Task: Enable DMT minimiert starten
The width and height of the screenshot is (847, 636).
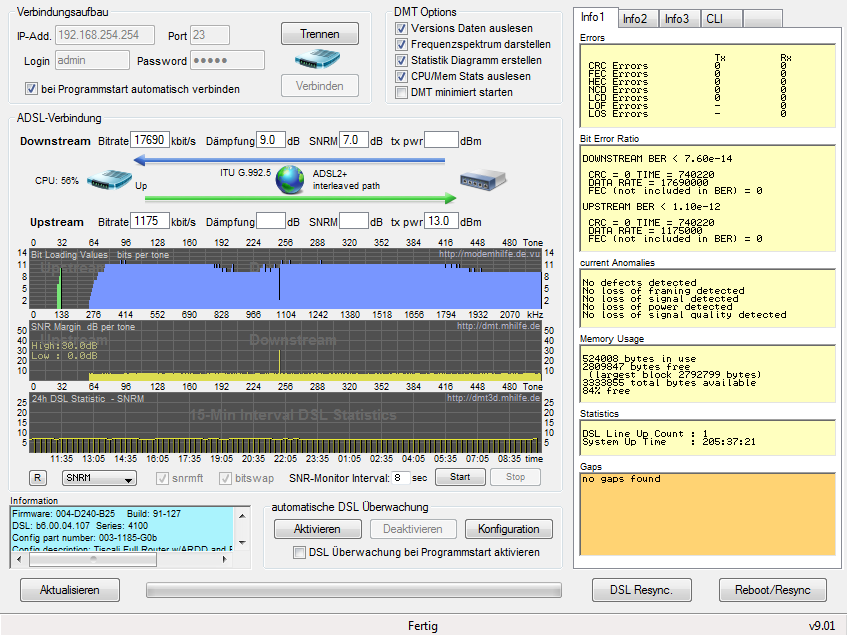Action: (x=401, y=92)
